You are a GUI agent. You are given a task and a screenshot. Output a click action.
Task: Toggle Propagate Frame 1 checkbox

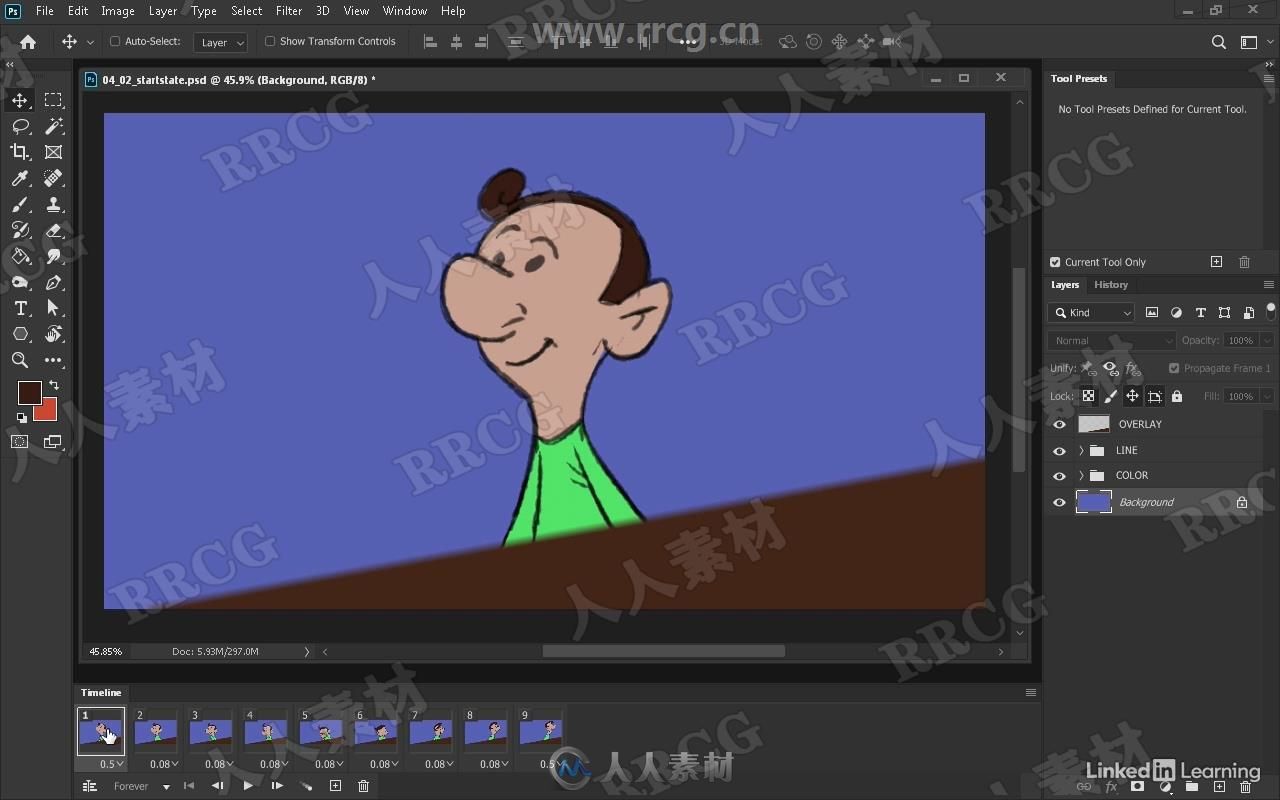click(1174, 368)
